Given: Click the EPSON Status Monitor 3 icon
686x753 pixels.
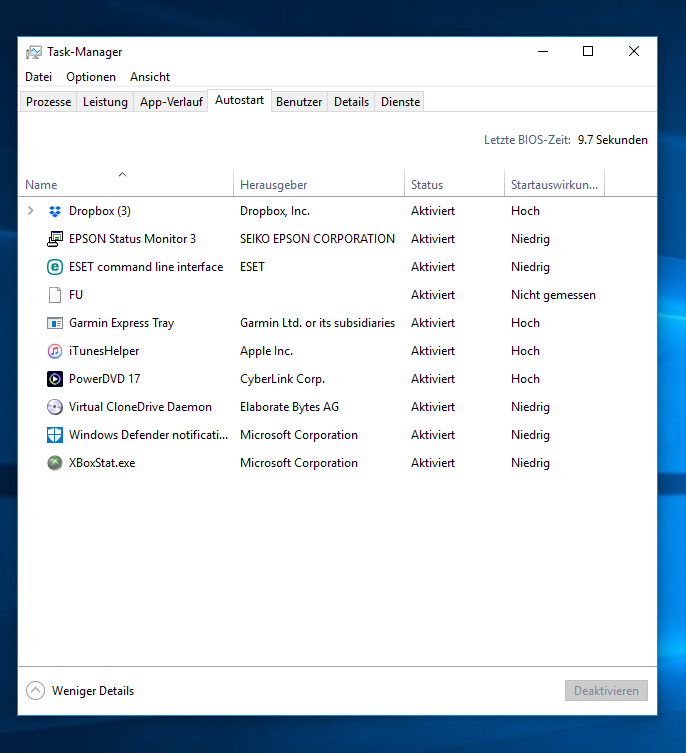Looking at the screenshot, I should tap(55, 239).
